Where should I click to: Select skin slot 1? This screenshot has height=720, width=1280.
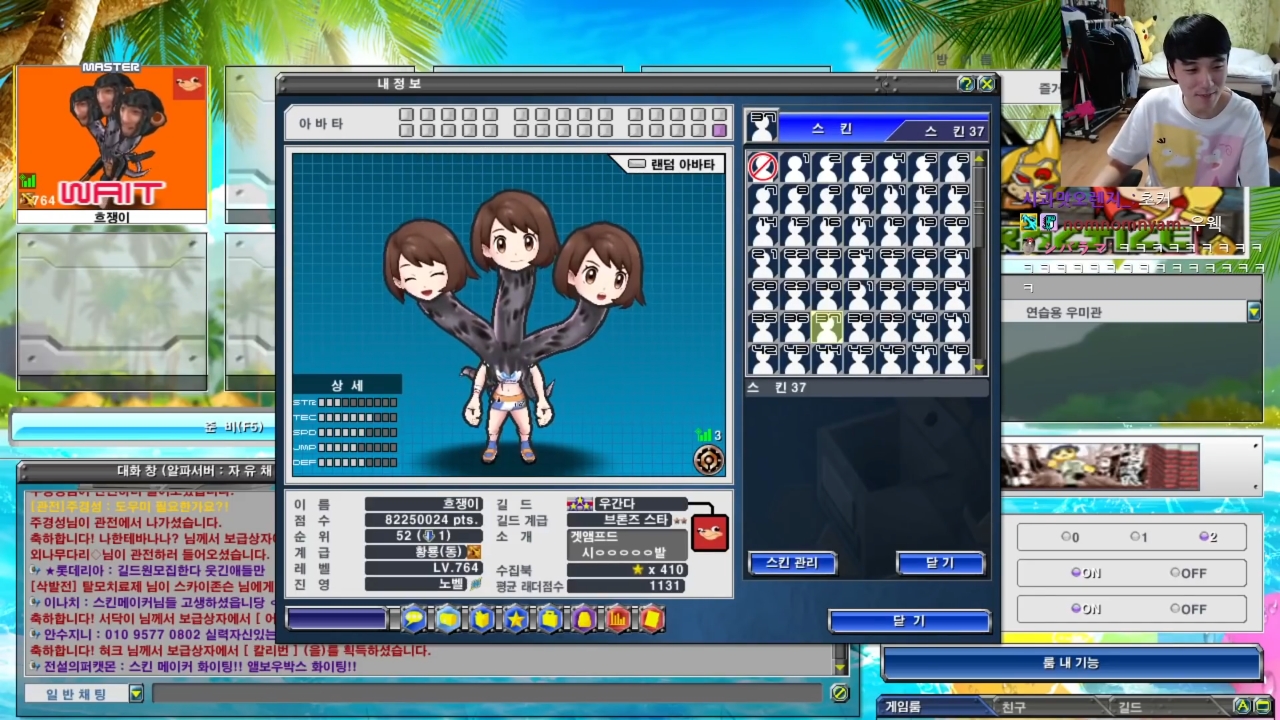795,166
